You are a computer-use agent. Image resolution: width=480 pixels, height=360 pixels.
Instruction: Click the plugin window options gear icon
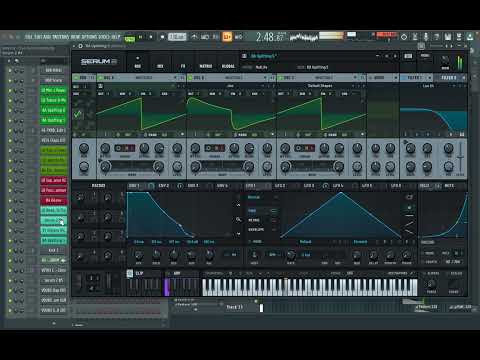(x=80, y=46)
